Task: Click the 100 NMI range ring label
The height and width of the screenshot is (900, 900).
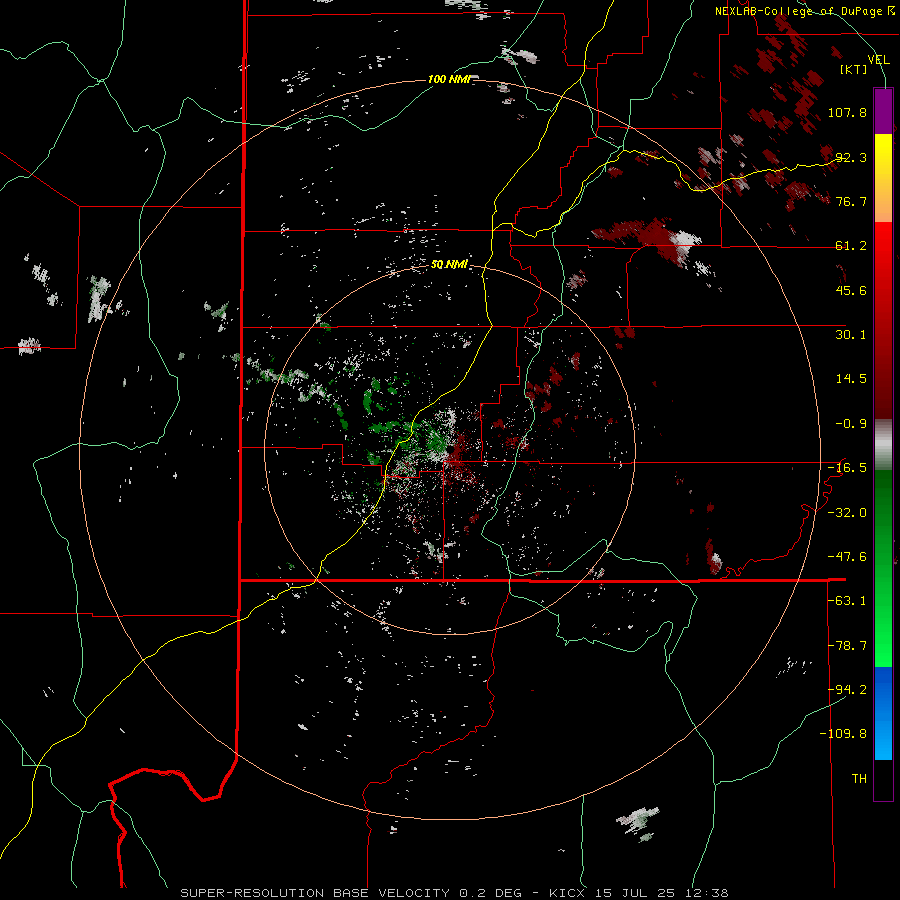Action: (x=449, y=79)
